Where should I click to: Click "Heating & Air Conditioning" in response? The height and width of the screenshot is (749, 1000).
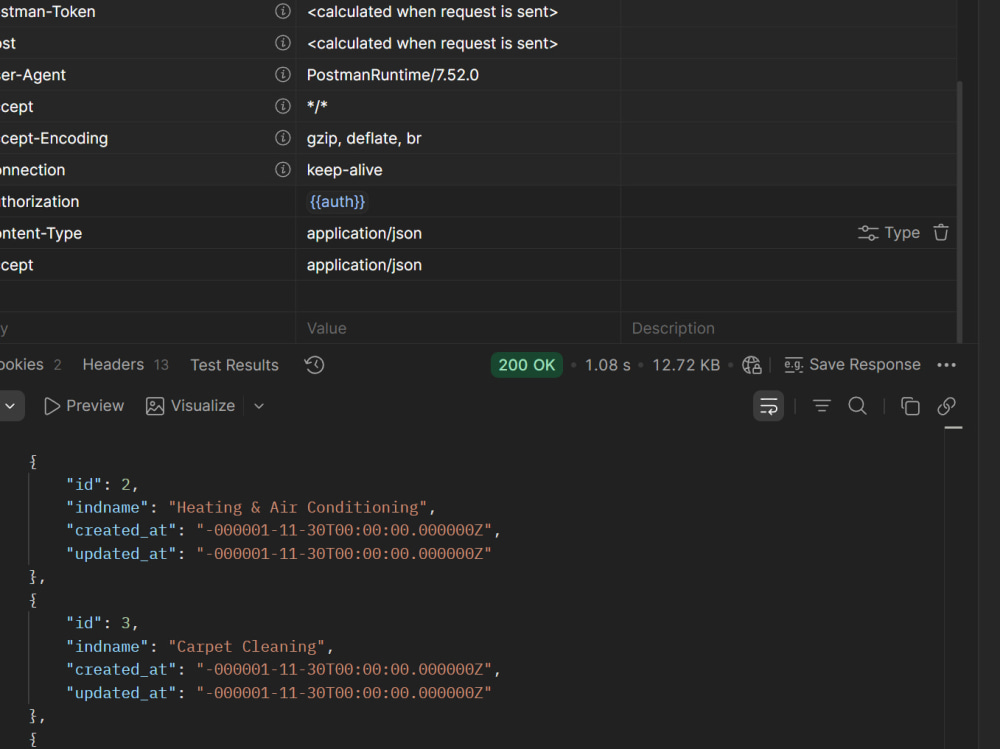(298, 507)
